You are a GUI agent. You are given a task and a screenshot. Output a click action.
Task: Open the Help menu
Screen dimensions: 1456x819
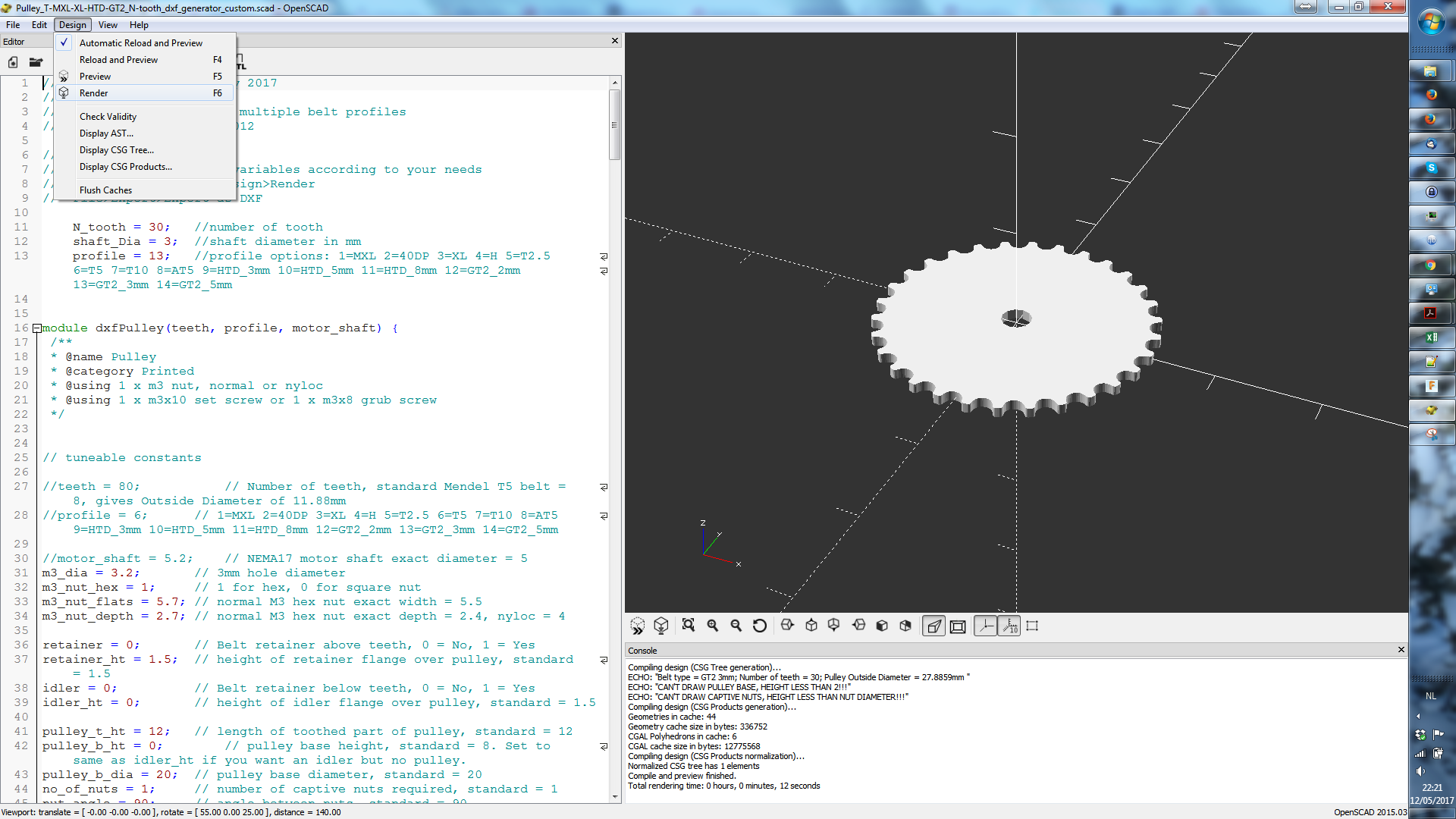(139, 25)
